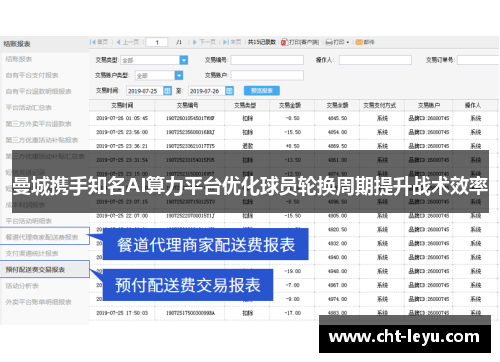Click the amount cell -15.50 in second row
The height and width of the screenshot is (362, 500).
293,132
